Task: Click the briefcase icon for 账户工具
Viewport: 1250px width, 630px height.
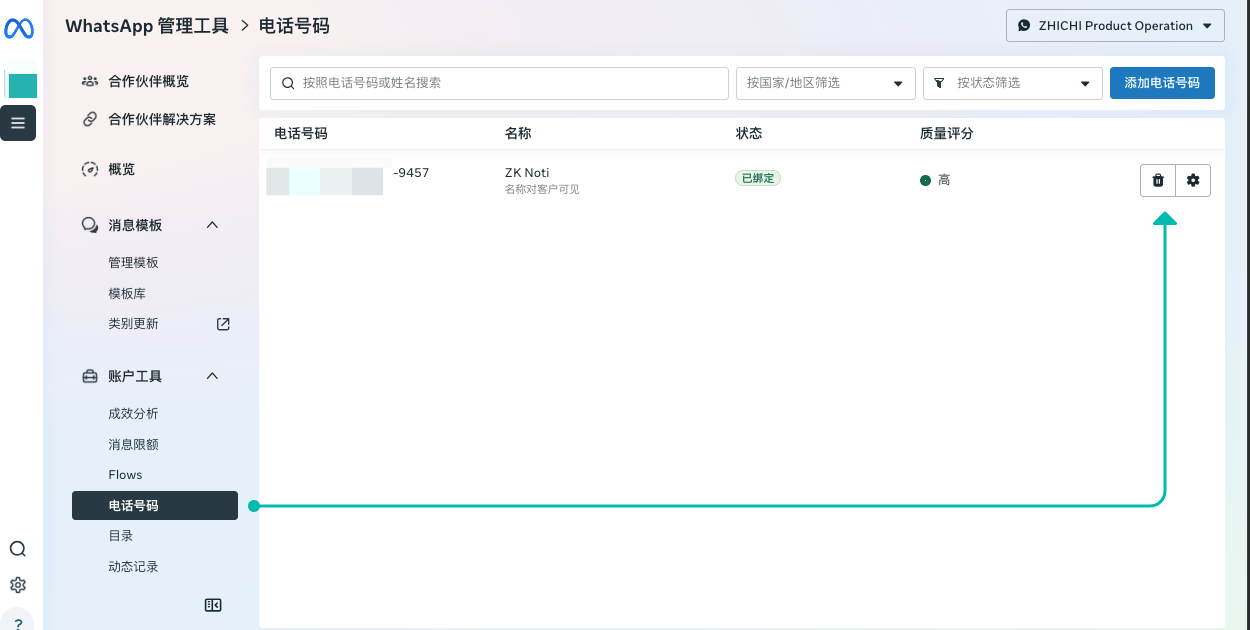Action: tap(90, 376)
